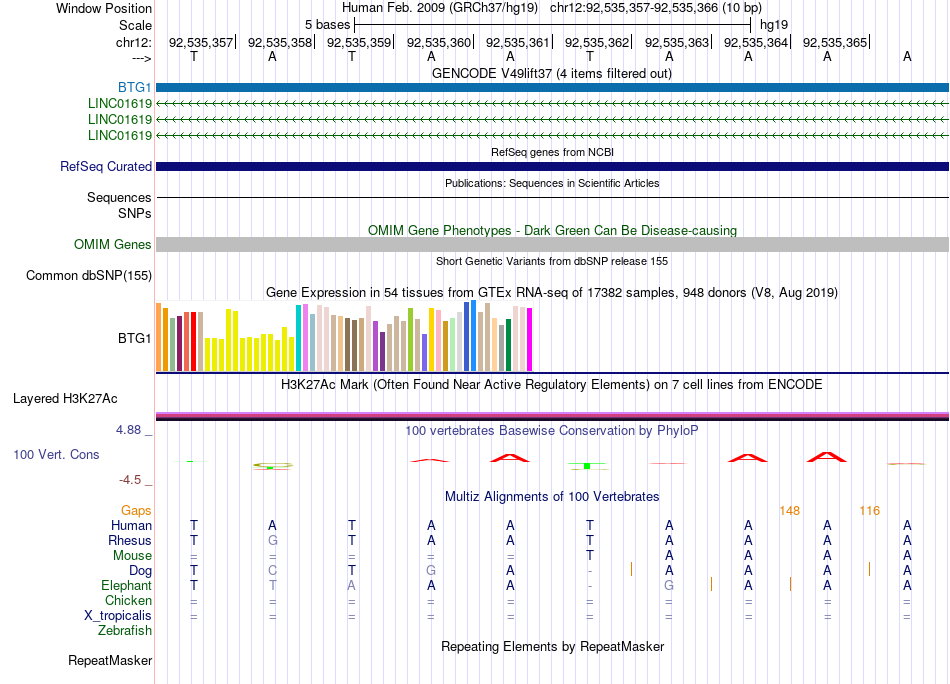The height and width of the screenshot is (684, 950).
Task: Click the RepeatMasker track label
Action: 110,660
